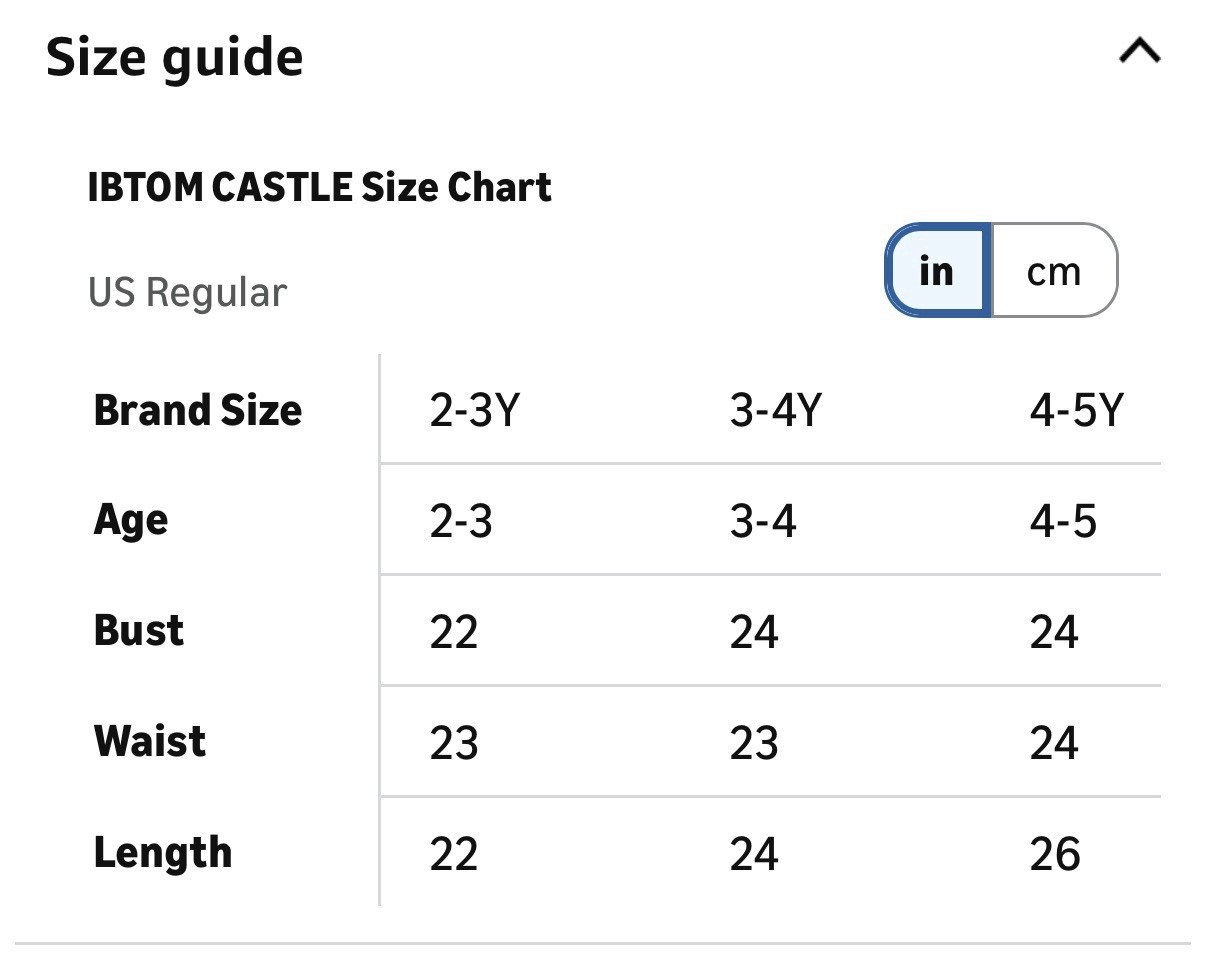Select the 4-5Y brand size column
This screenshot has height=957, width=1206.
(1076, 410)
